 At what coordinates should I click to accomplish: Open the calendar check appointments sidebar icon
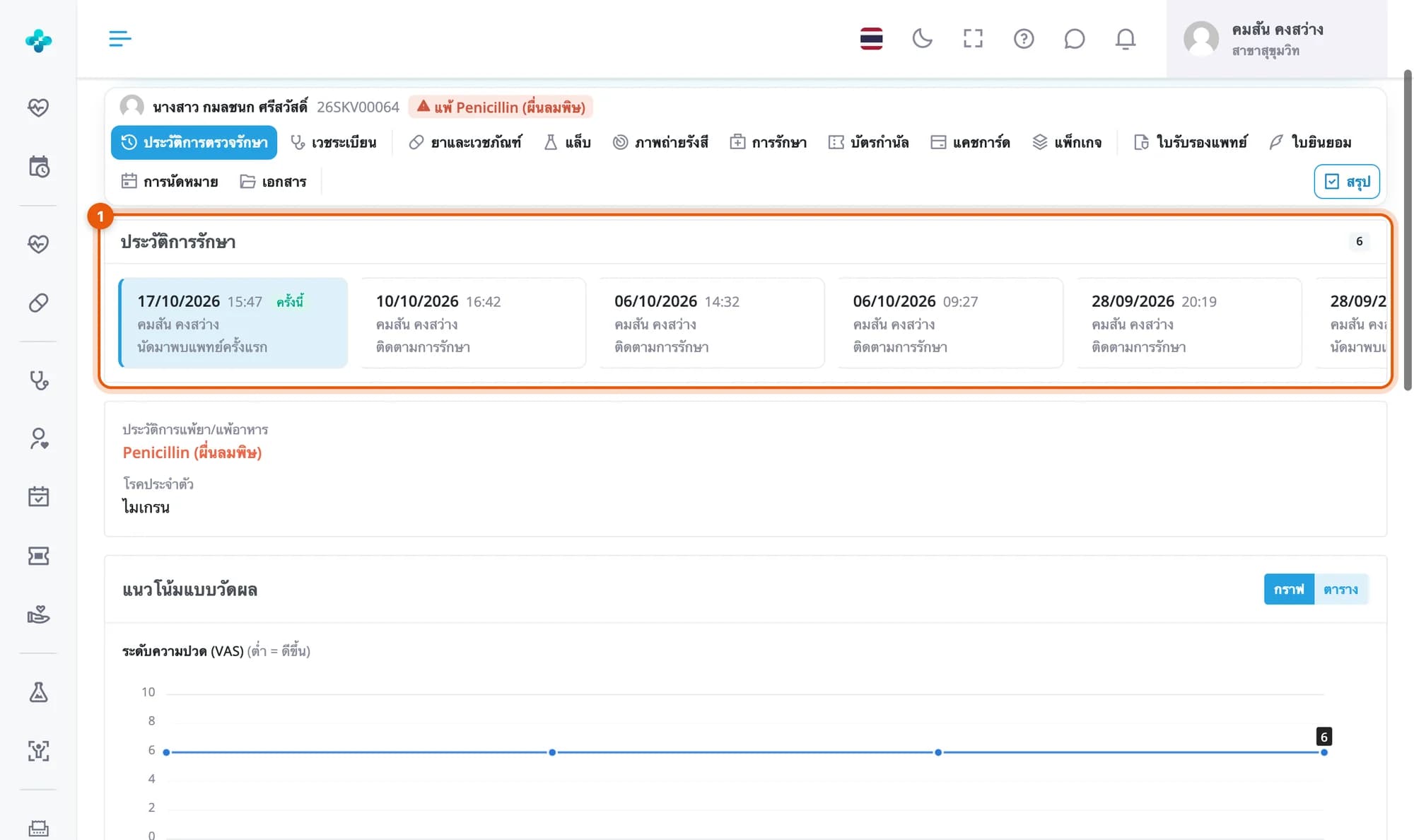click(x=38, y=496)
